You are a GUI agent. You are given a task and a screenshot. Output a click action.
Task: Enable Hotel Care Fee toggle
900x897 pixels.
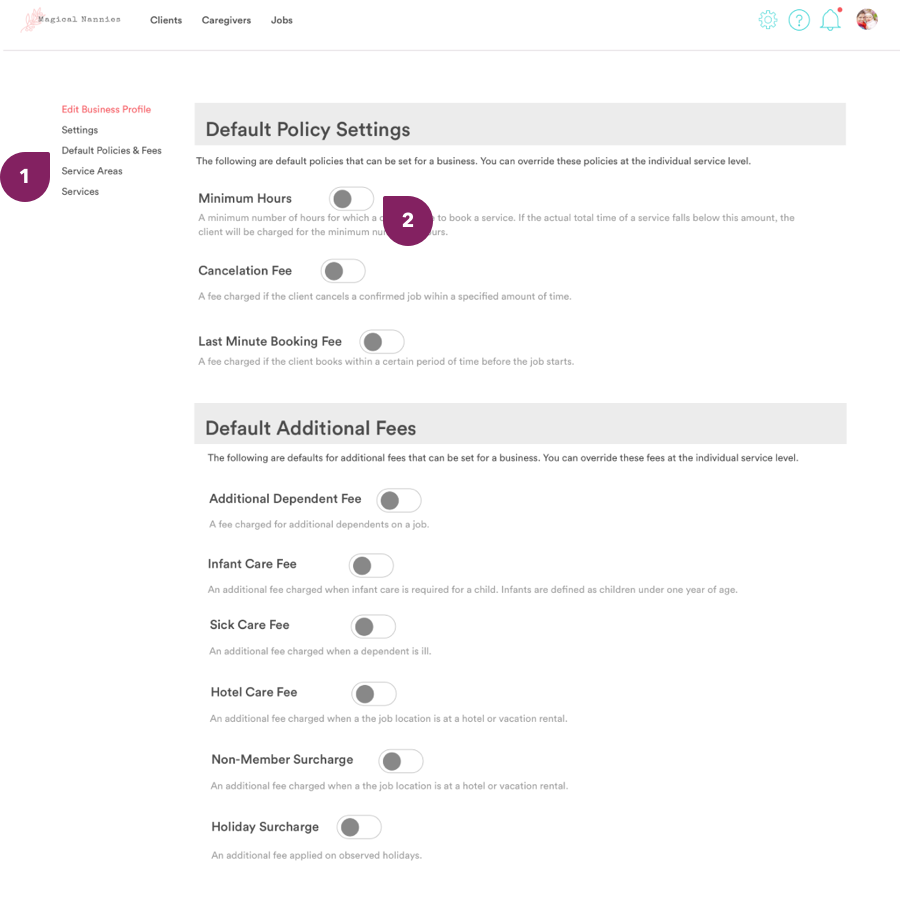tap(374, 694)
